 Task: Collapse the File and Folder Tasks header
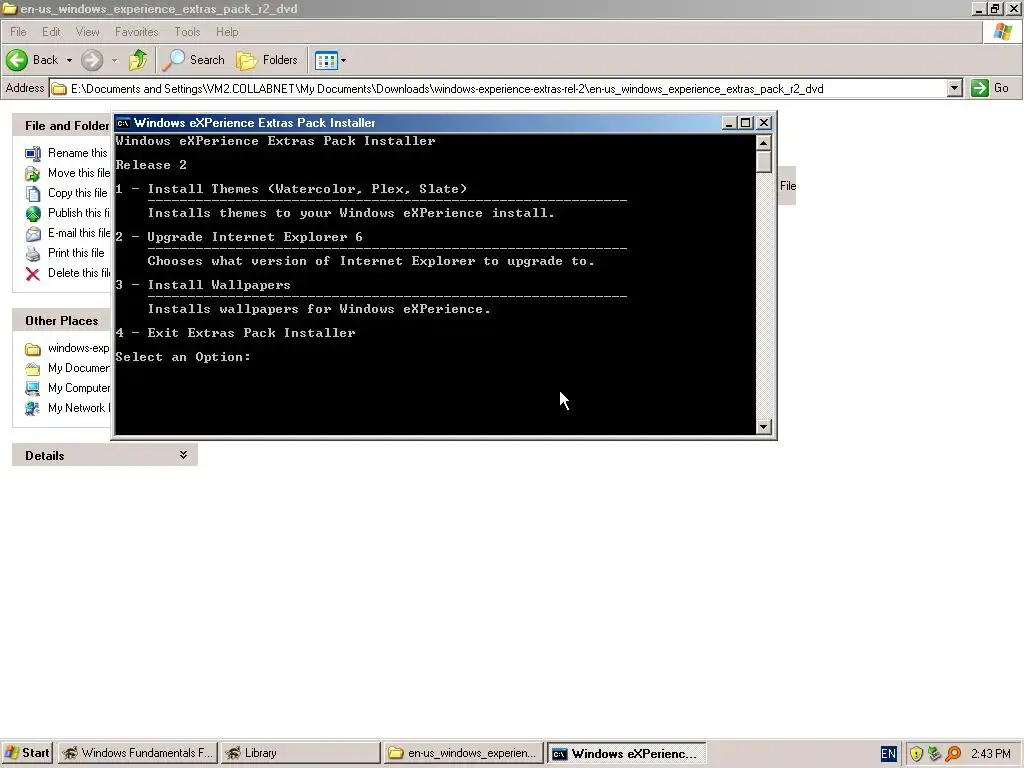pyautogui.click(x=62, y=125)
